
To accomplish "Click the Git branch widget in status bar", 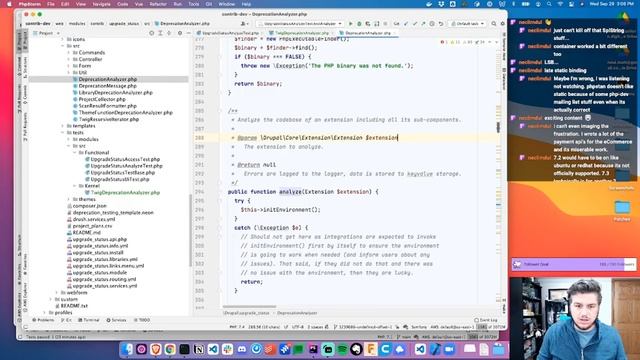I will point(363,327).
